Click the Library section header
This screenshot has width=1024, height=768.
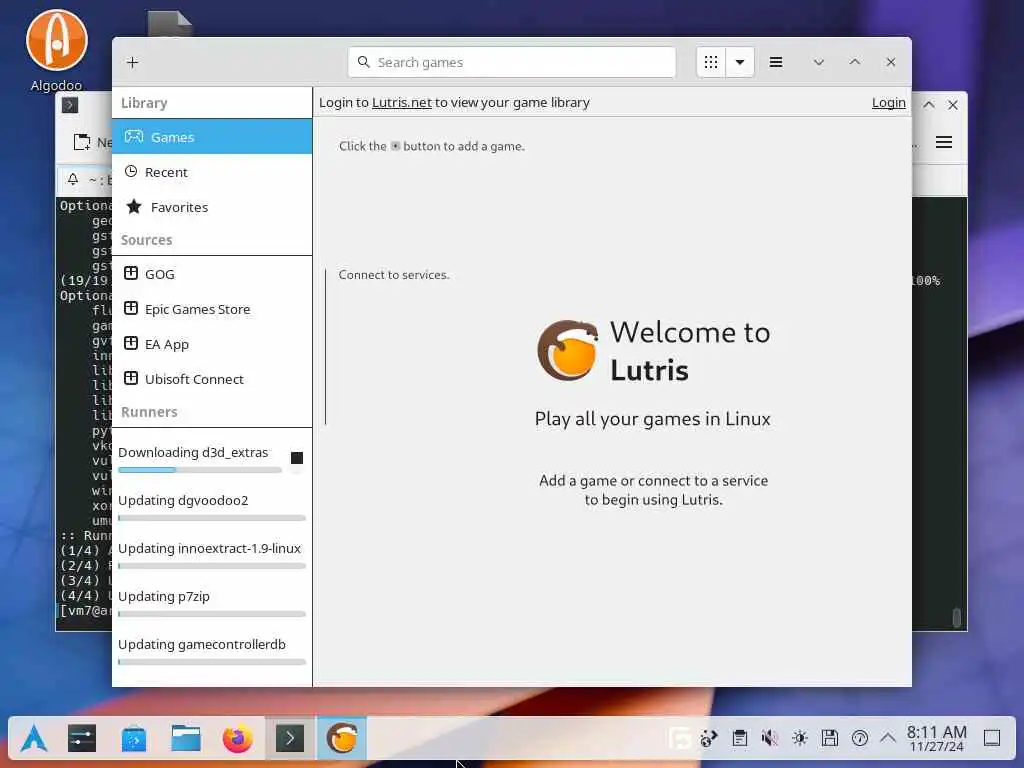tap(144, 103)
